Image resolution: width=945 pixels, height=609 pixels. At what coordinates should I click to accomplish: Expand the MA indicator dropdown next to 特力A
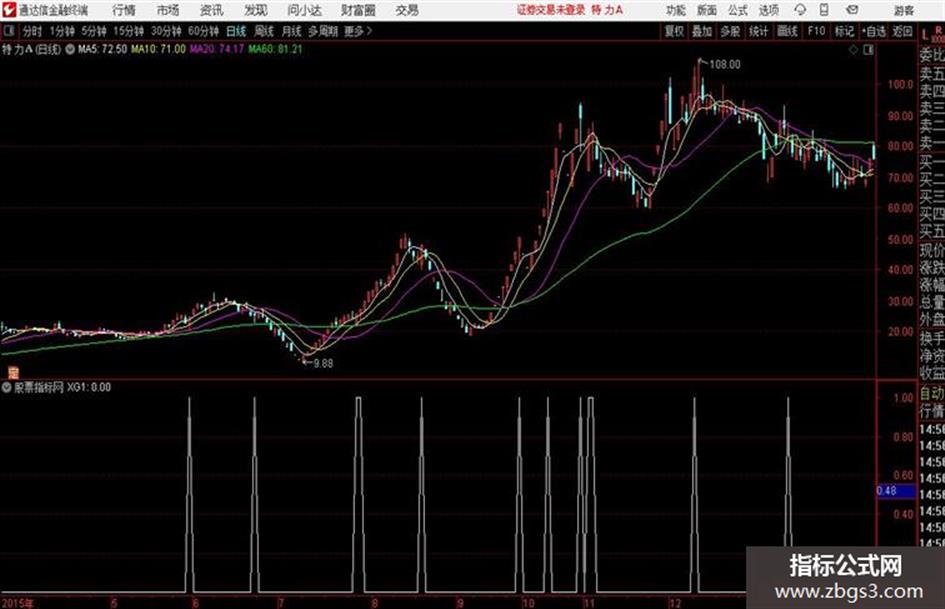tap(70, 49)
